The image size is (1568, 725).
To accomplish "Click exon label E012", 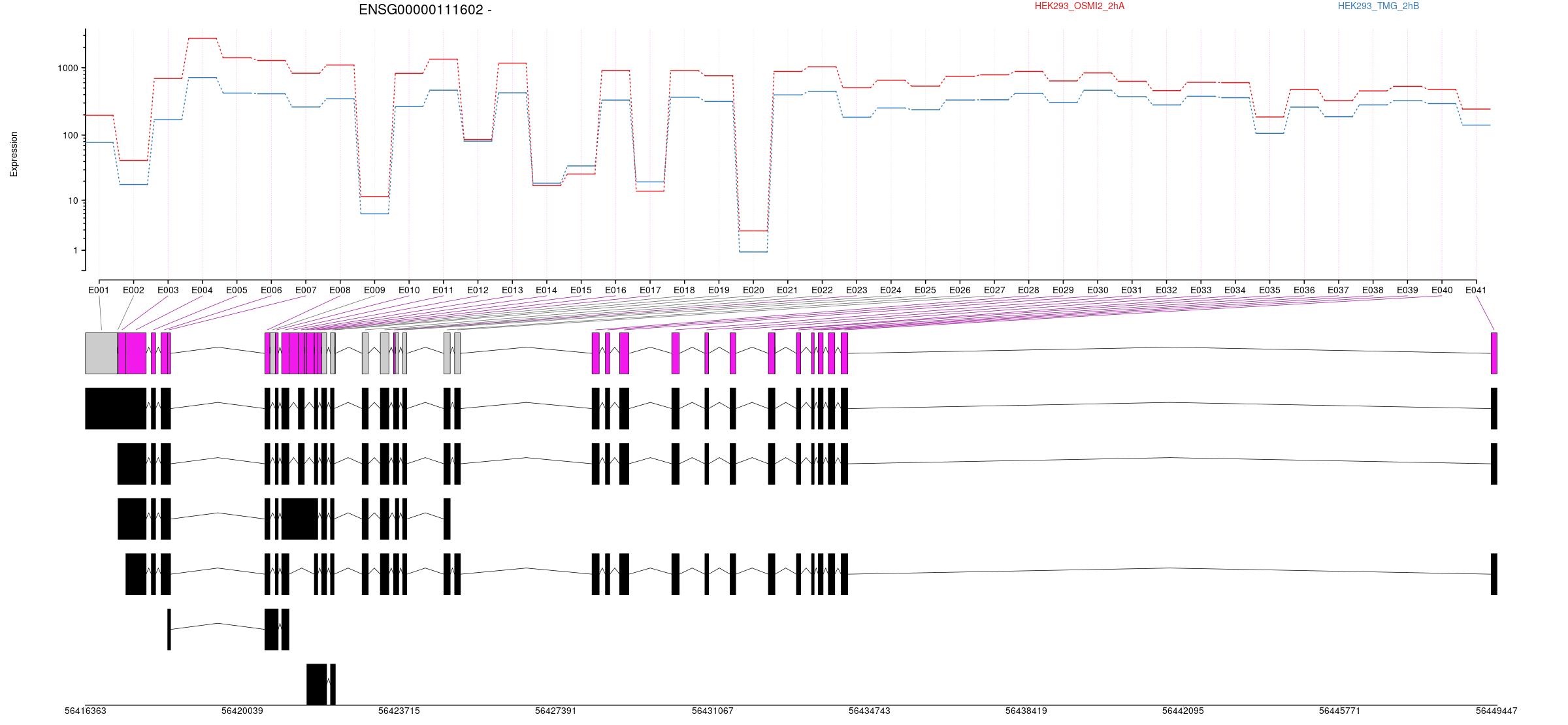I will pyautogui.click(x=478, y=290).
